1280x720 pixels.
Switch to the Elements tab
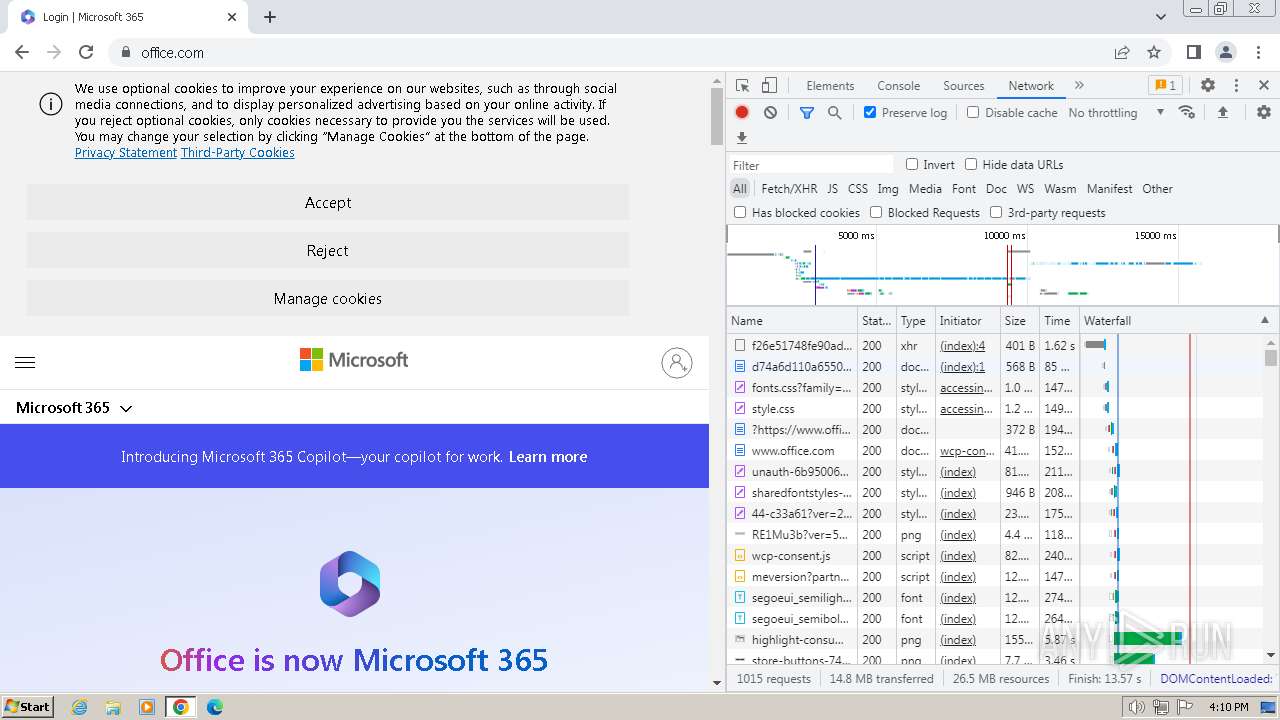tap(830, 86)
